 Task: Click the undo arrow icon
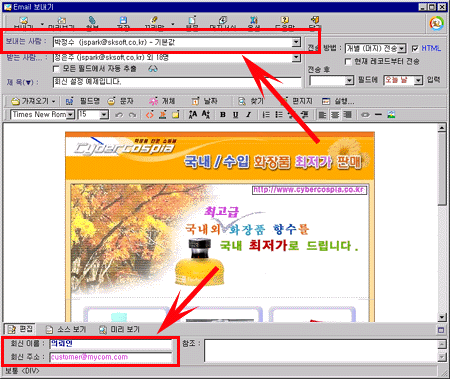pyautogui.click(x=119, y=115)
